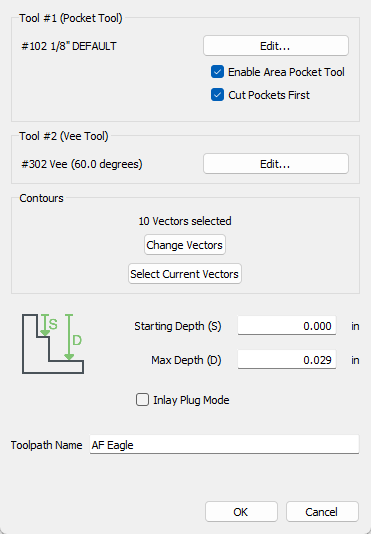This screenshot has width=371, height=534.
Task: Click the green S arrow in diagram
Action: (x=45, y=325)
